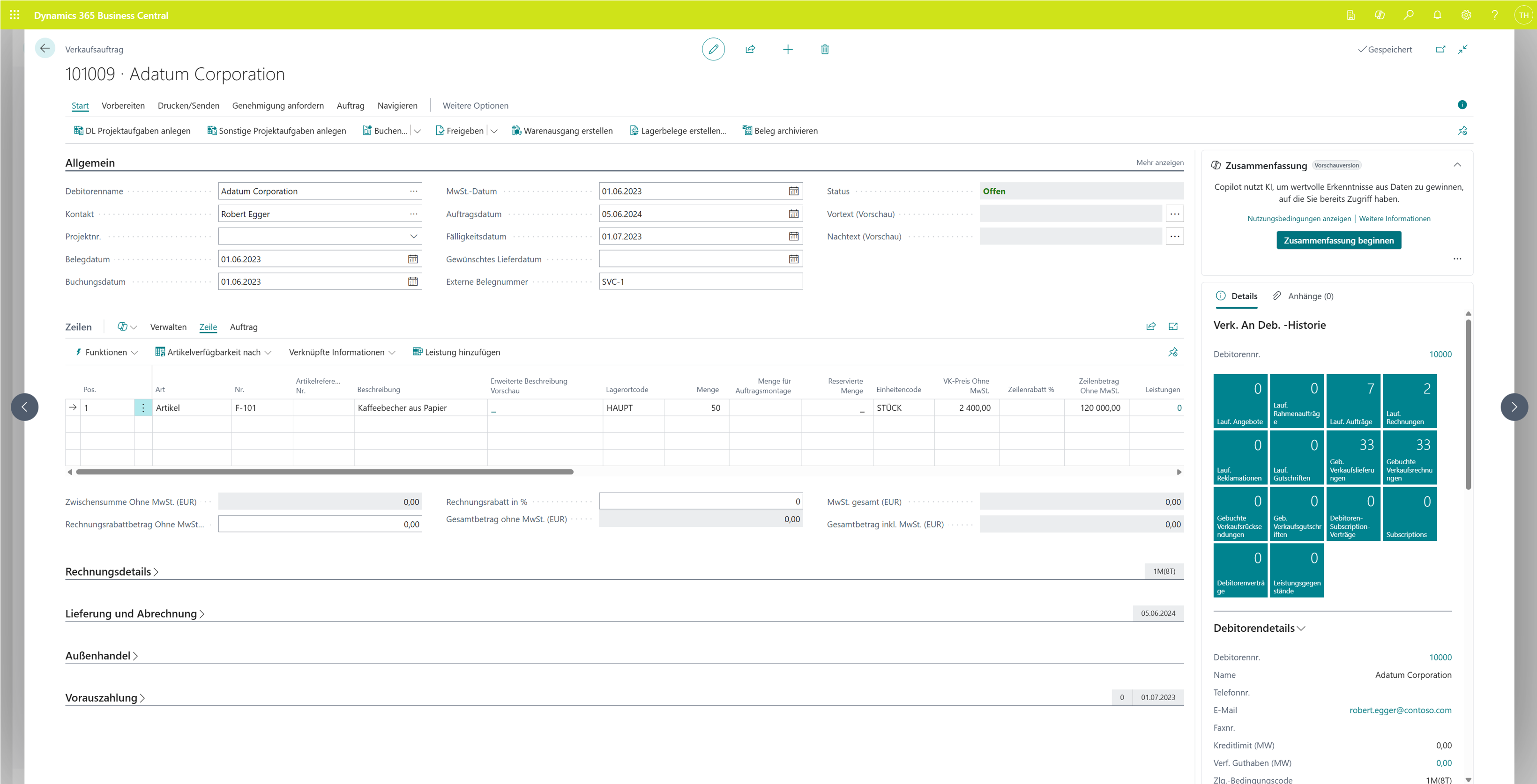Open Projektnr. dropdown
The width and height of the screenshot is (1537, 784).
click(413, 237)
